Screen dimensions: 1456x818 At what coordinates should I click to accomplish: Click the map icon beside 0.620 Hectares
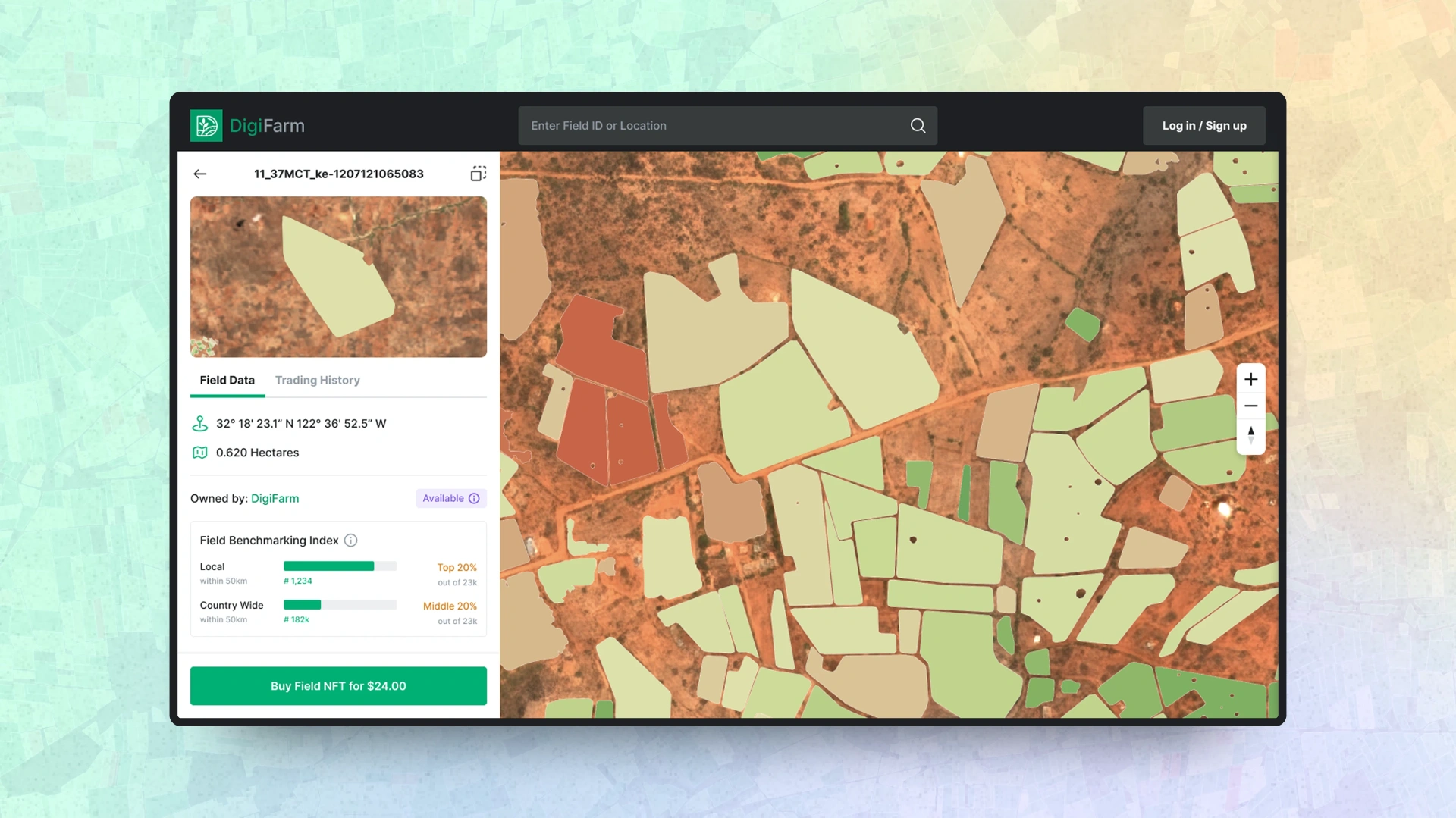point(199,453)
